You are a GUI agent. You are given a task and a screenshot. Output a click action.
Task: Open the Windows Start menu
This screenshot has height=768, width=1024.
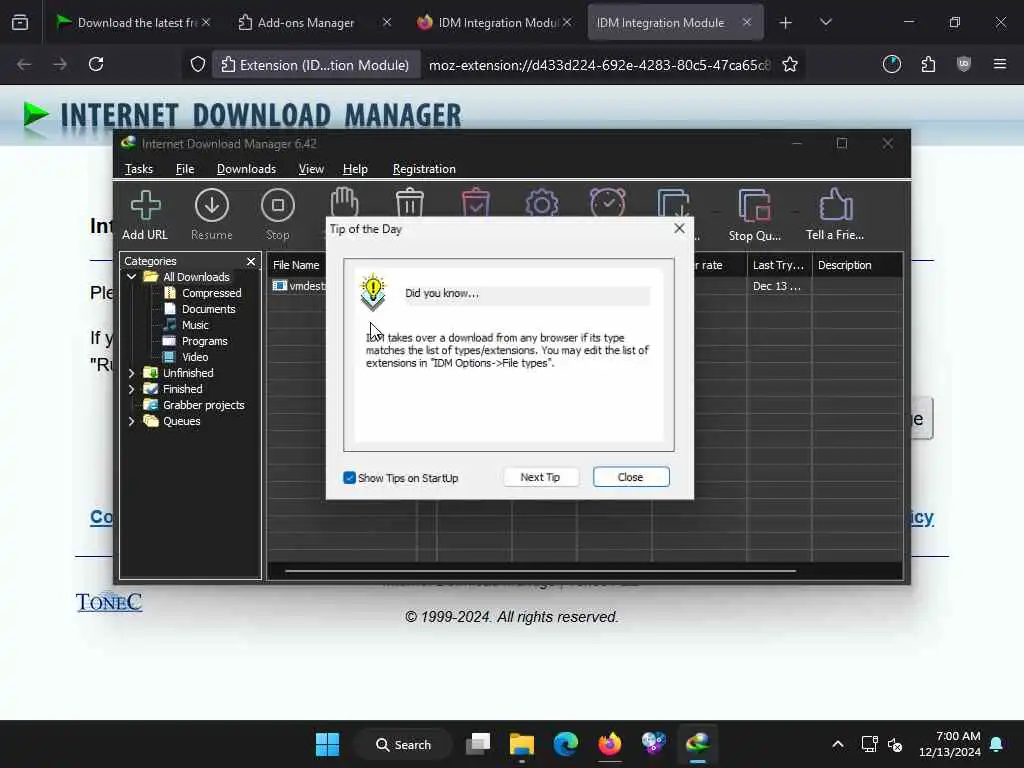327,744
